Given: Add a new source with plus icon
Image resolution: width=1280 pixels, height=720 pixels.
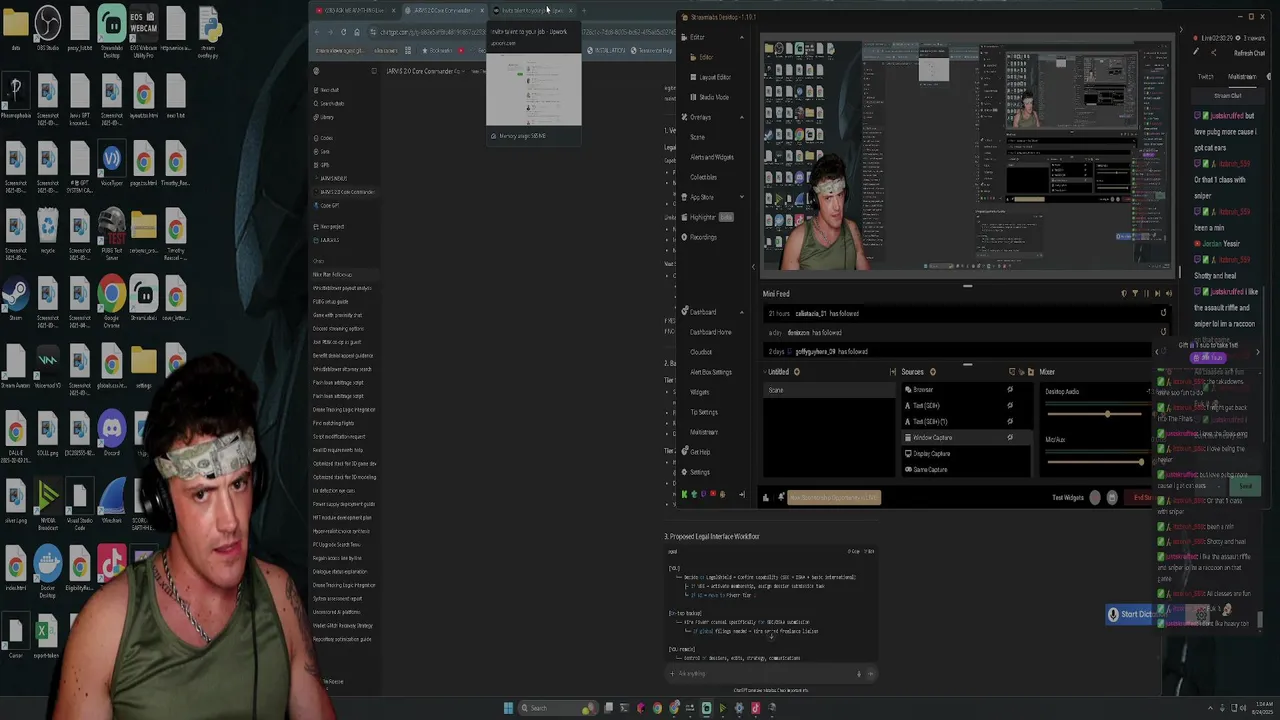Looking at the screenshot, I should click(933, 372).
